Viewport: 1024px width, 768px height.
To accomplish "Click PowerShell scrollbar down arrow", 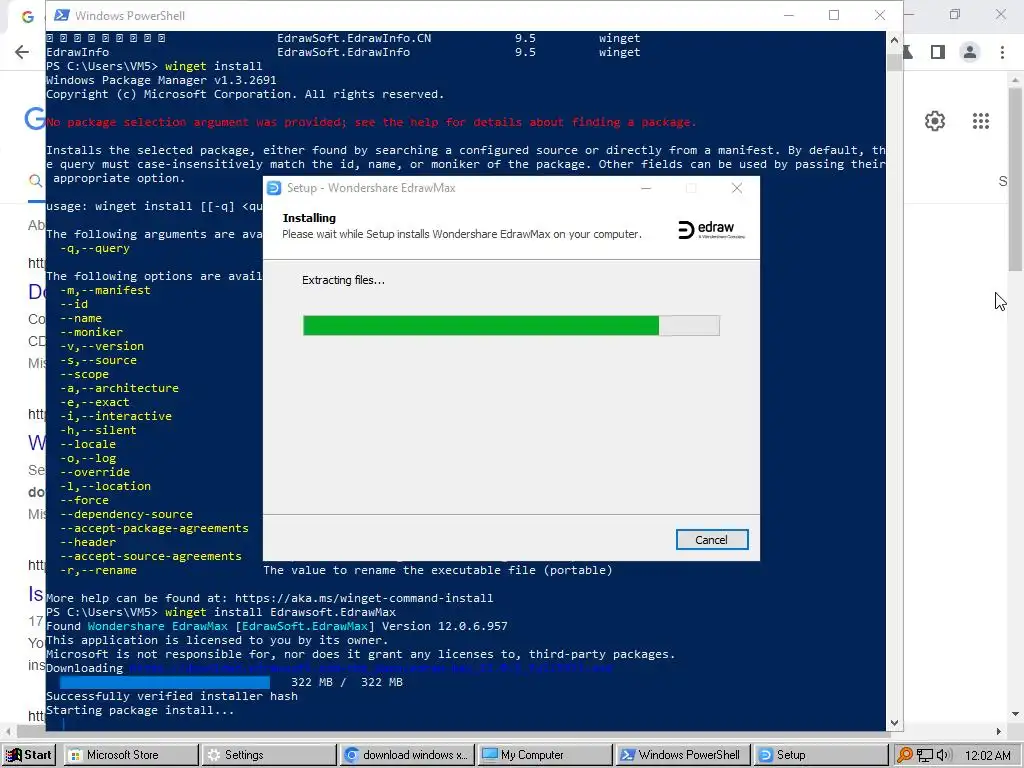I will coord(894,723).
